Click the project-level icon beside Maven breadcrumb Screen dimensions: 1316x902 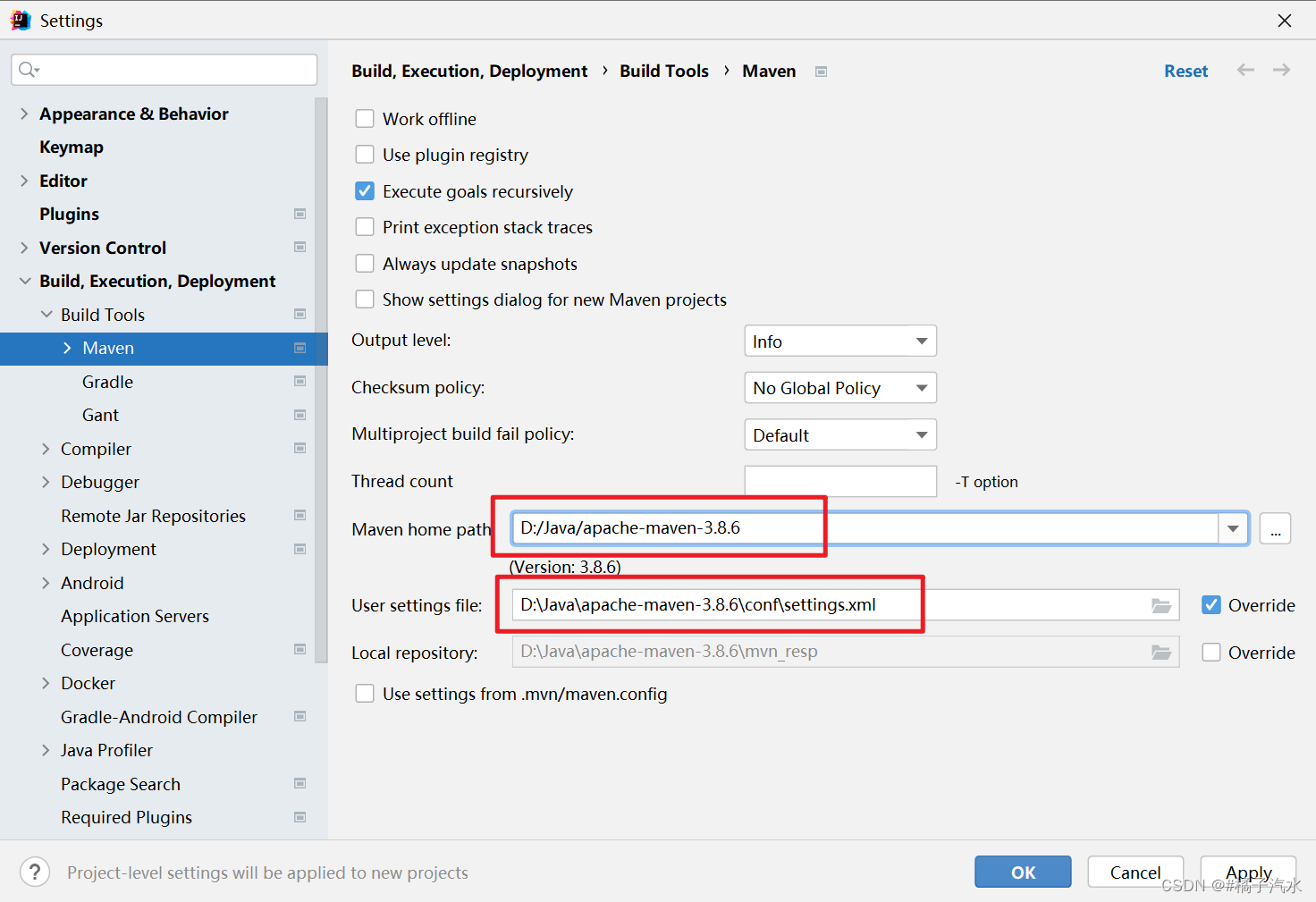[822, 72]
